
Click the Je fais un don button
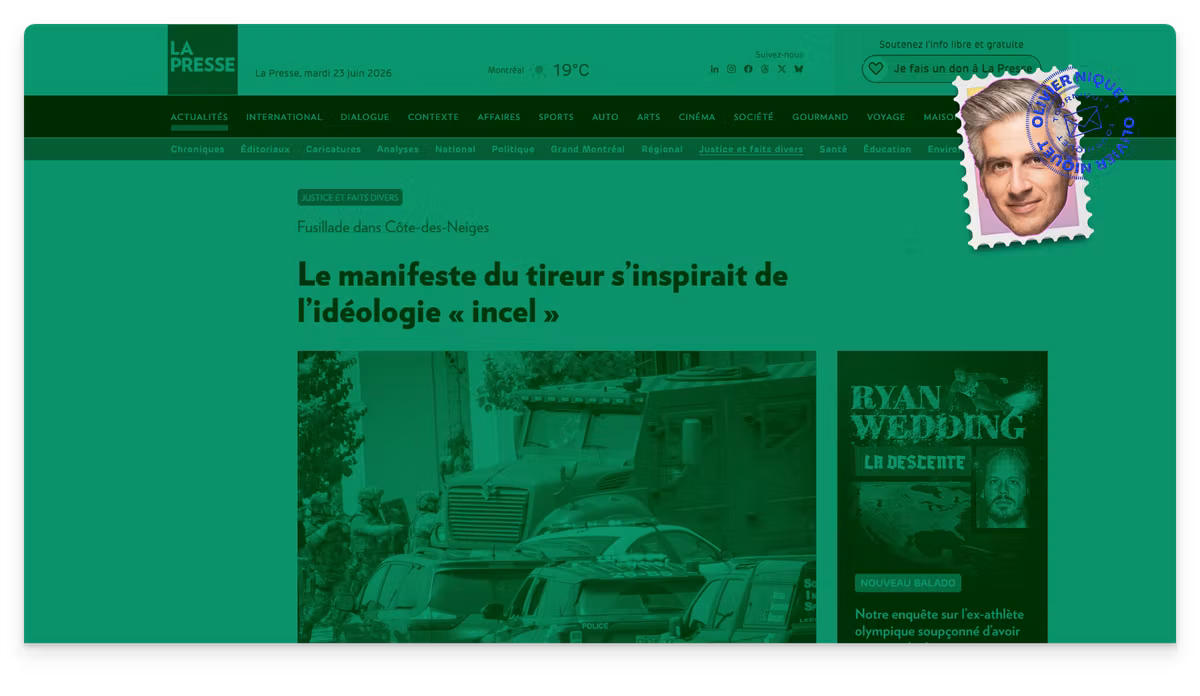point(951,69)
